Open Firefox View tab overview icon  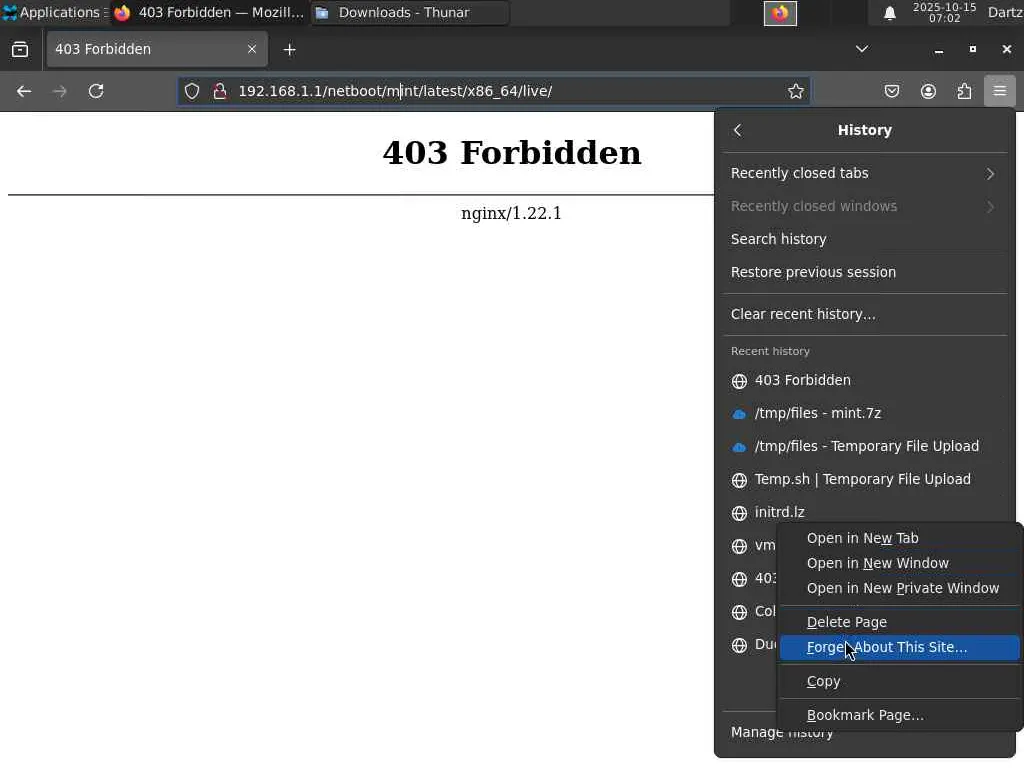(x=20, y=50)
